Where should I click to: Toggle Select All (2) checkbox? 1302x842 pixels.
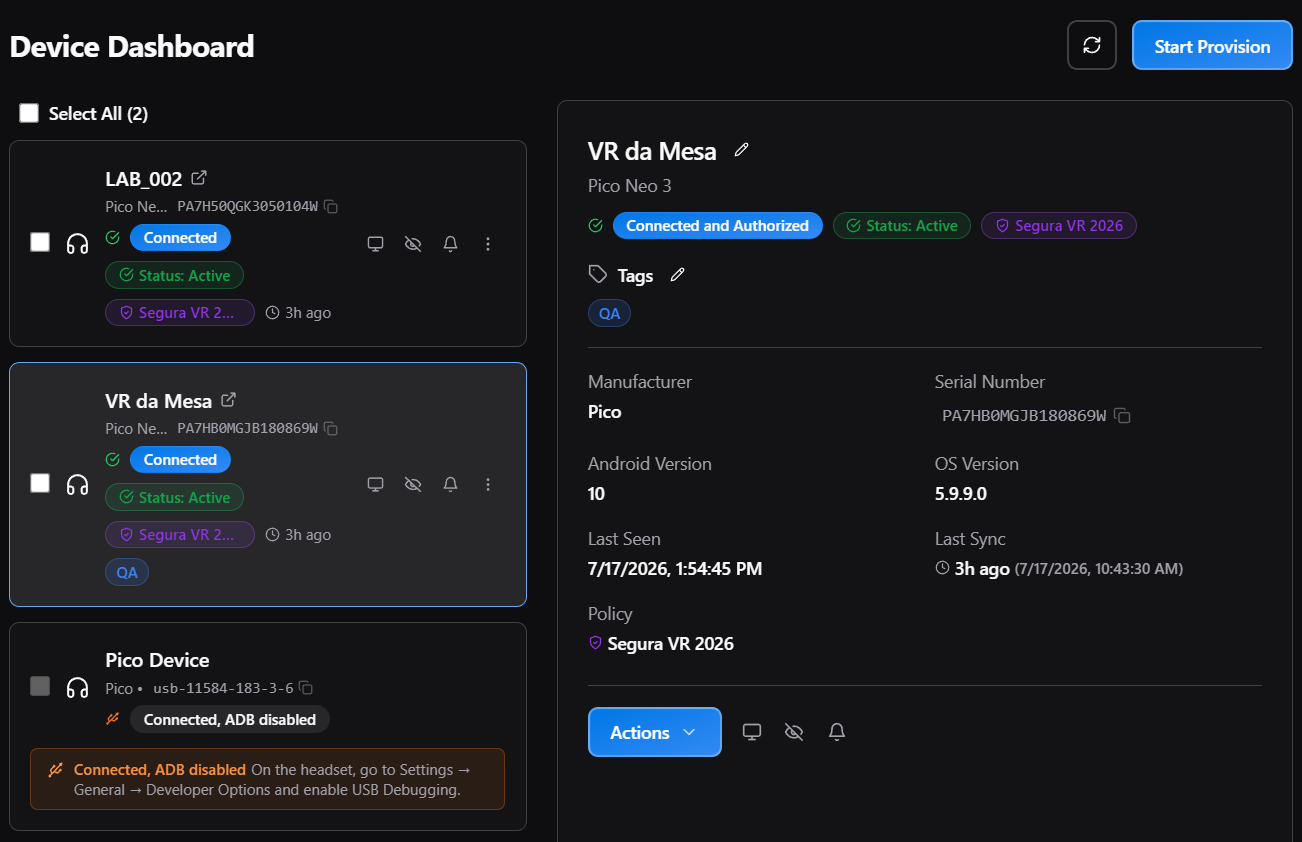[x=29, y=113]
